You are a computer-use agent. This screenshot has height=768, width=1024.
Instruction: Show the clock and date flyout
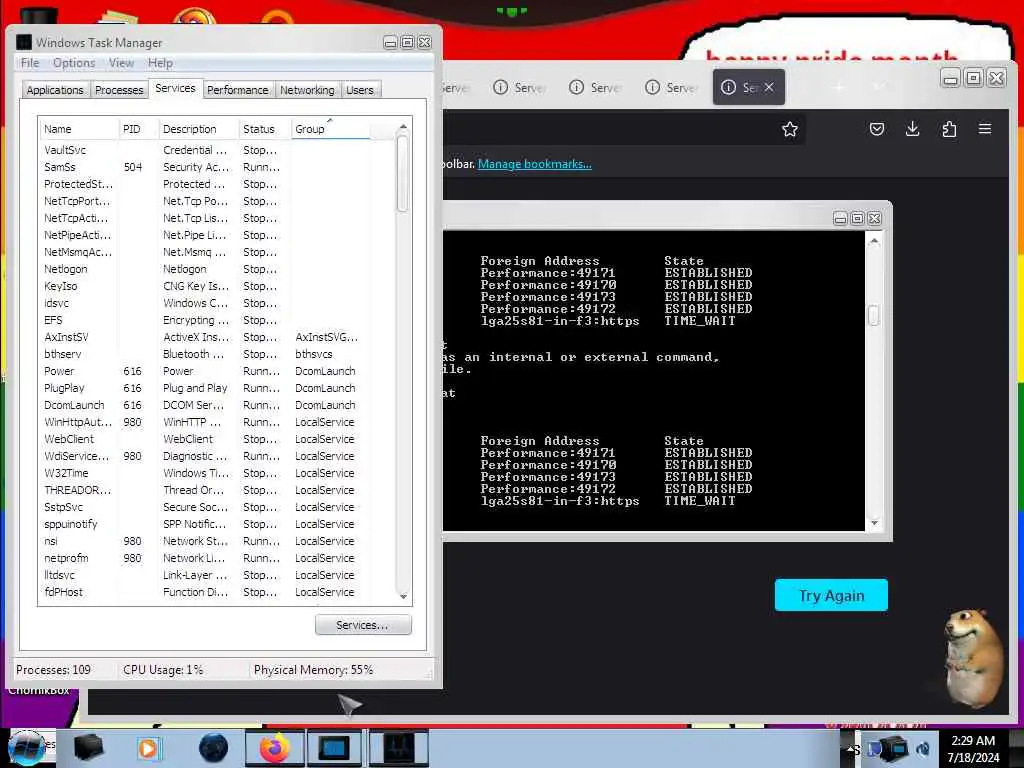(973, 749)
